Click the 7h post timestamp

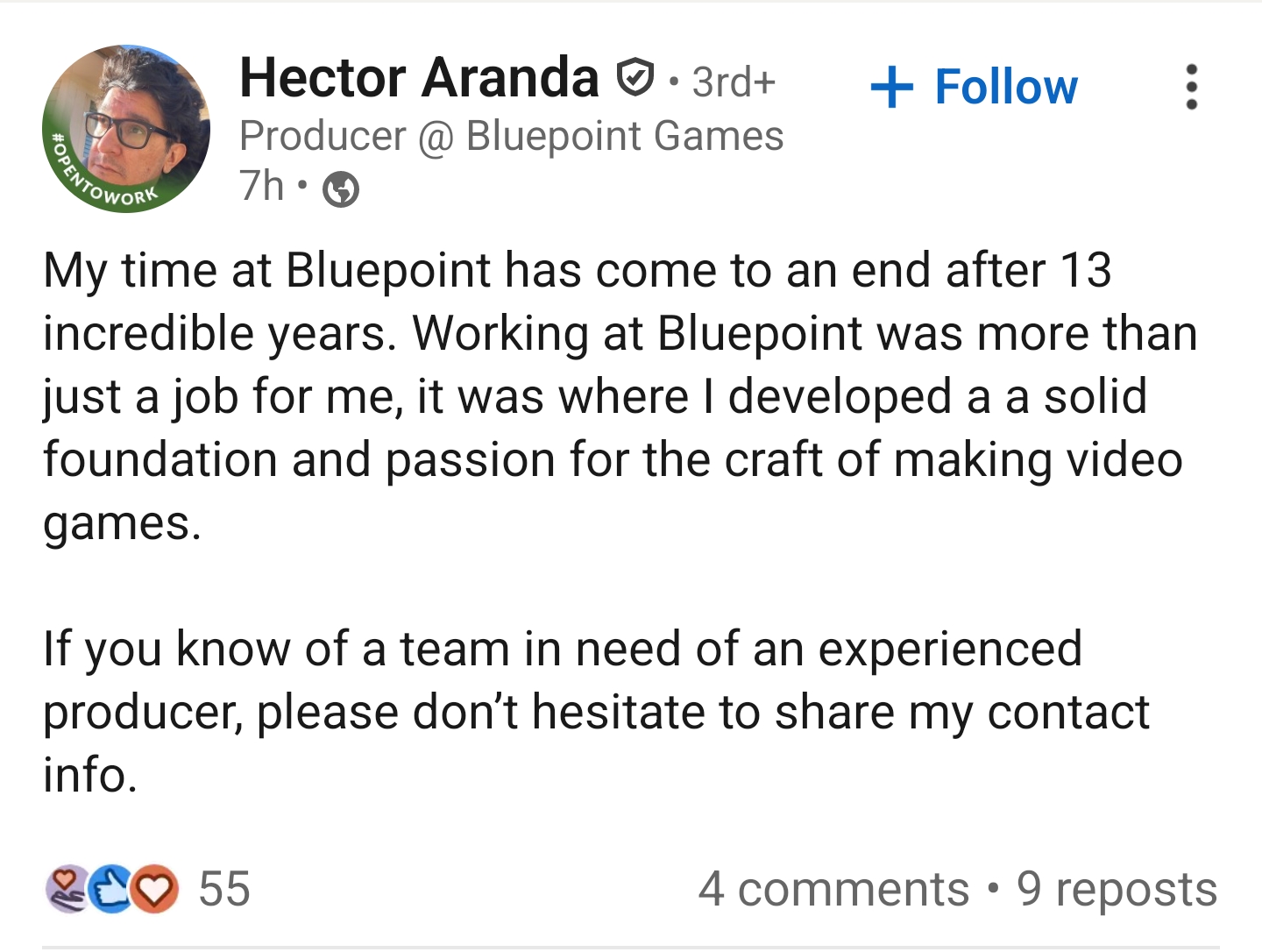click(x=262, y=186)
